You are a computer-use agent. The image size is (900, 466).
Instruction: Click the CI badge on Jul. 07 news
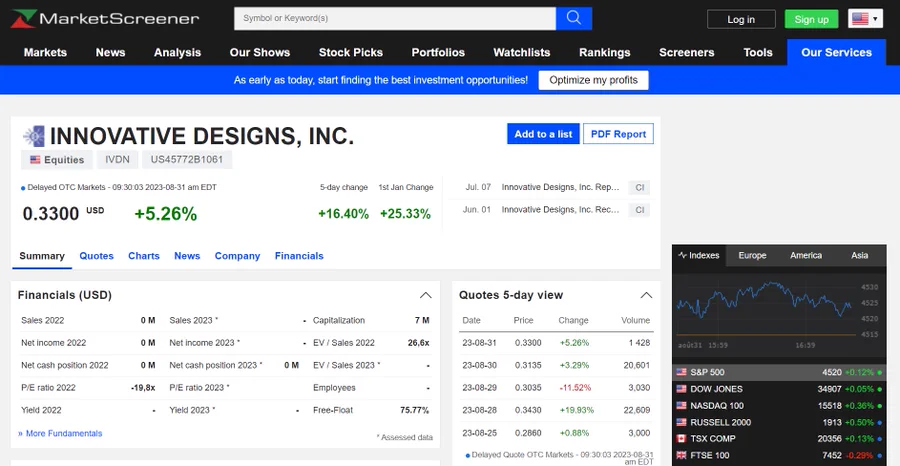pyautogui.click(x=639, y=188)
